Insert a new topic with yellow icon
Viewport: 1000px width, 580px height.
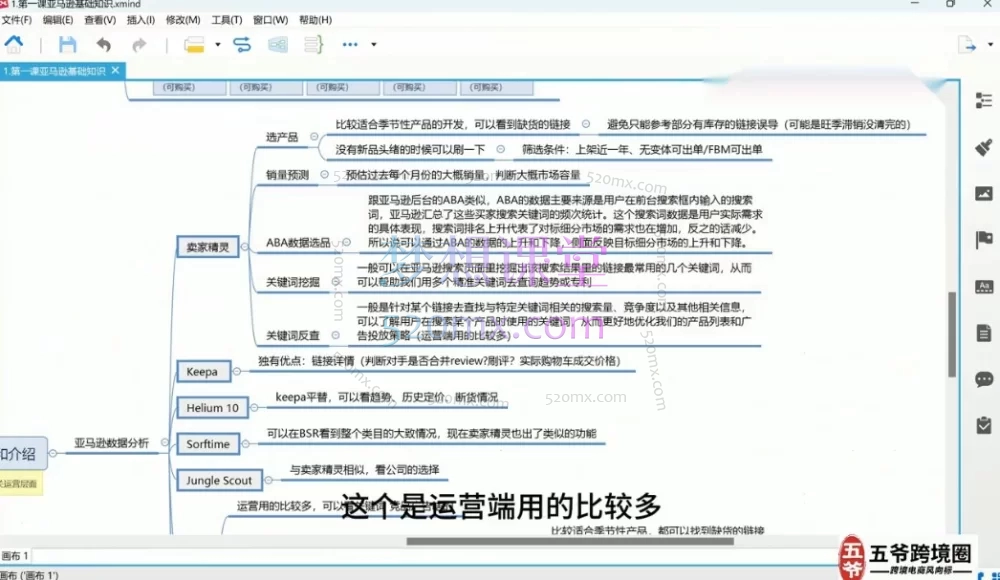194,45
